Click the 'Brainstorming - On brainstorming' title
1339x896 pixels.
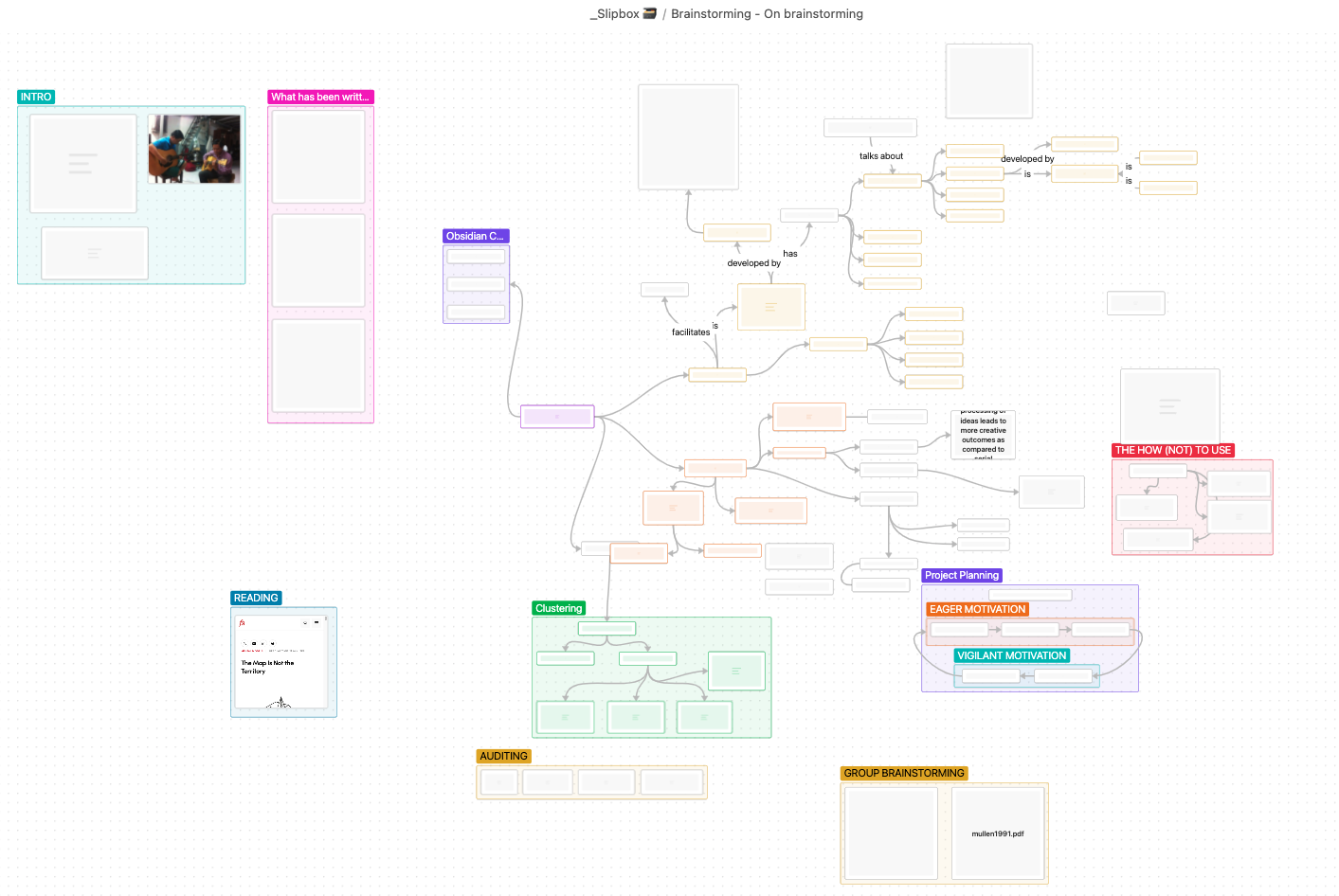[767, 14]
